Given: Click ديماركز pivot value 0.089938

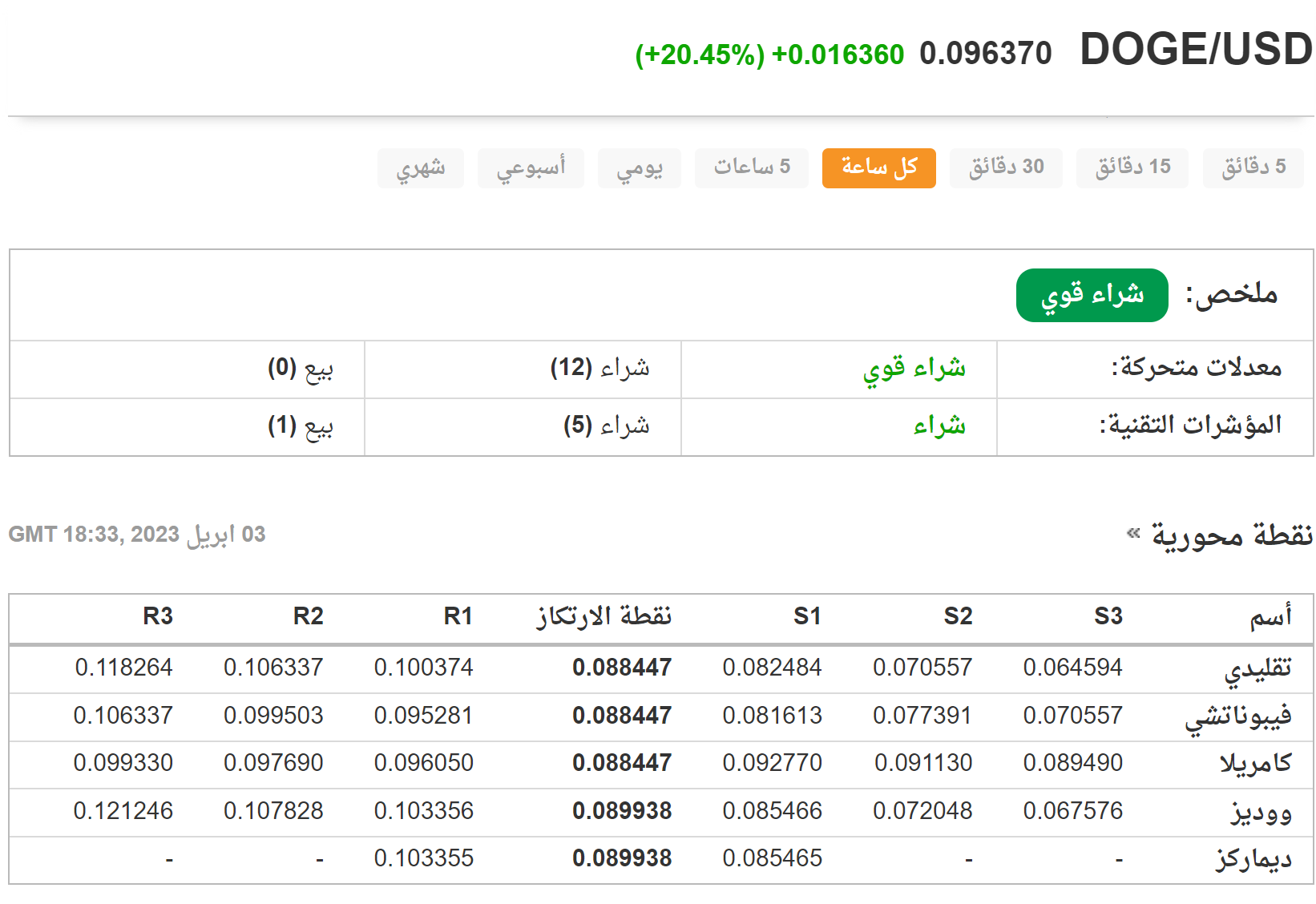Looking at the screenshot, I should point(622,858).
